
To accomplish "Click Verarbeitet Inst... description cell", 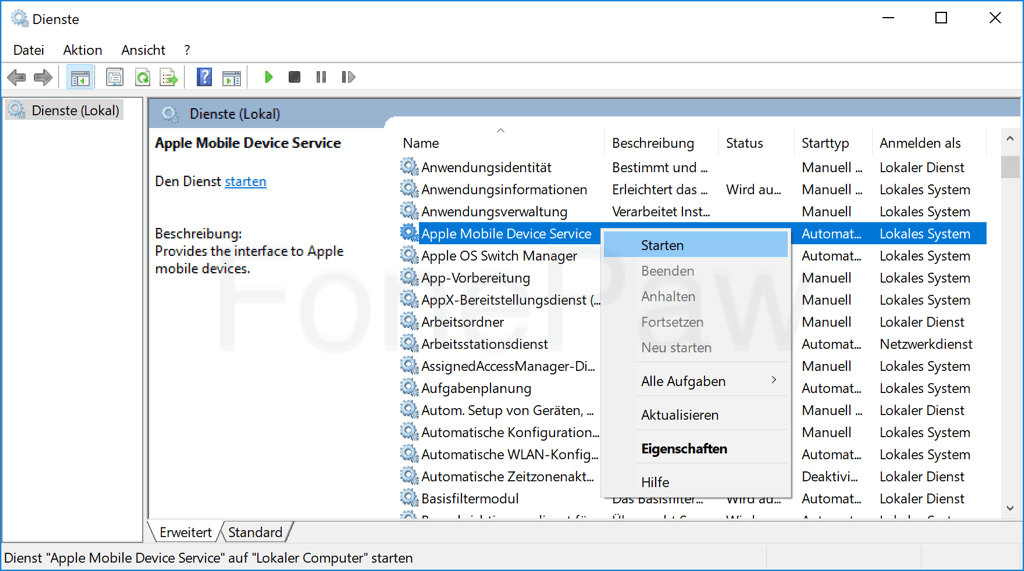I will tap(661, 212).
